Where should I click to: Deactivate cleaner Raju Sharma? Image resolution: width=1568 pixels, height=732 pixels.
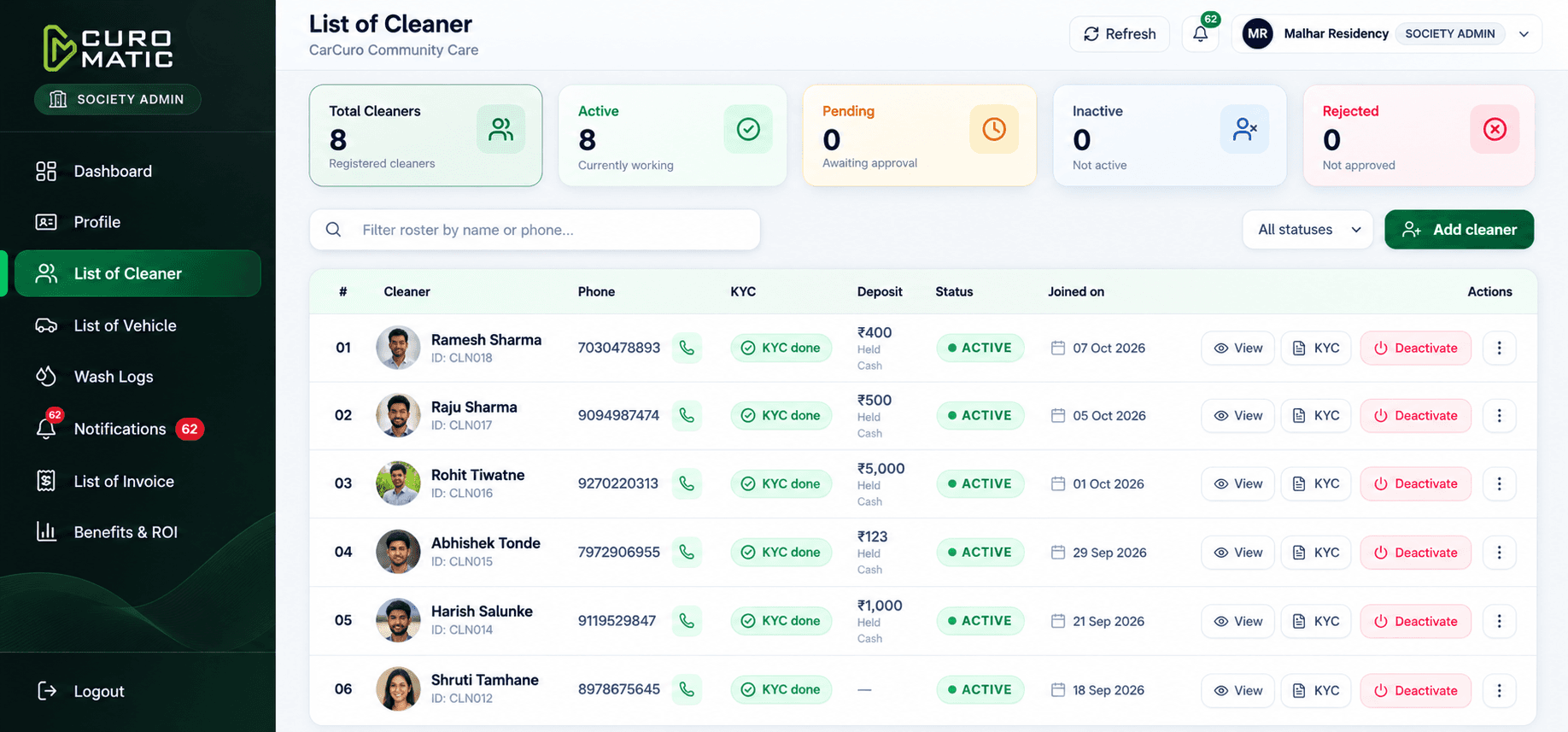[x=1415, y=415]
